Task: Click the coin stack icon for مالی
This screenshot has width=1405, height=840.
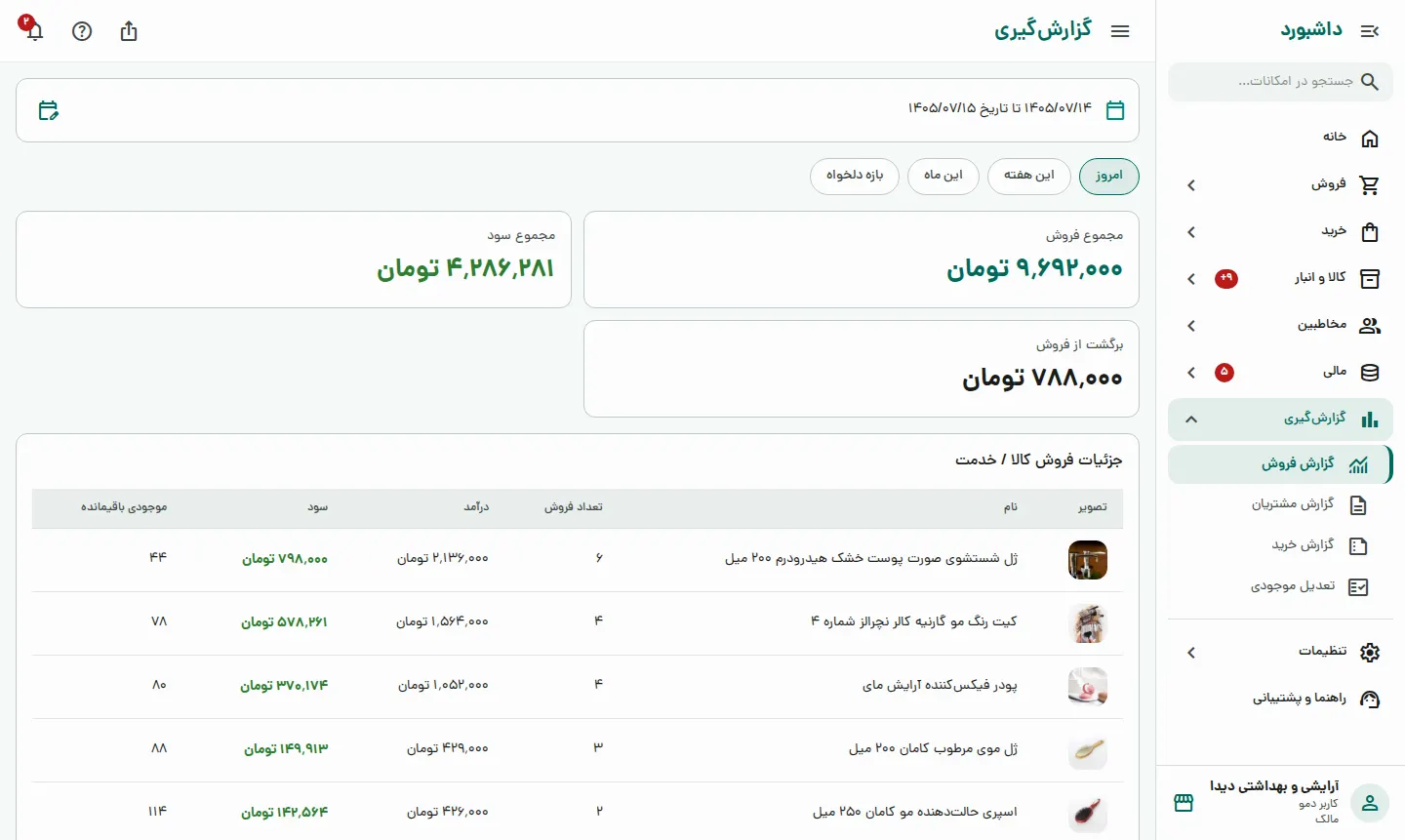Action: pos(1370,373)
